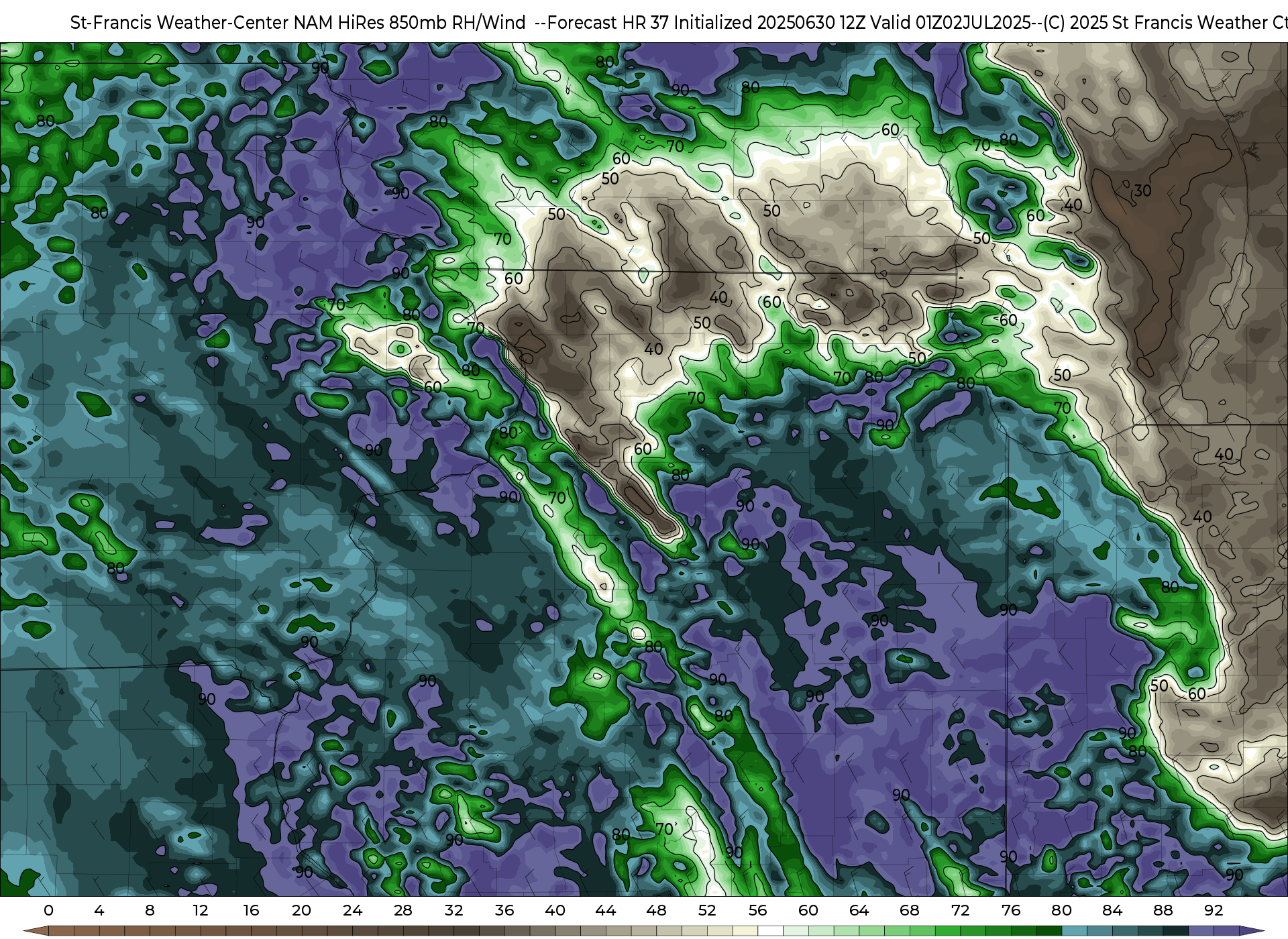Click the "84" color bar tick label
Viewport: 1288px width, 939px height.
pos(1112,910)
